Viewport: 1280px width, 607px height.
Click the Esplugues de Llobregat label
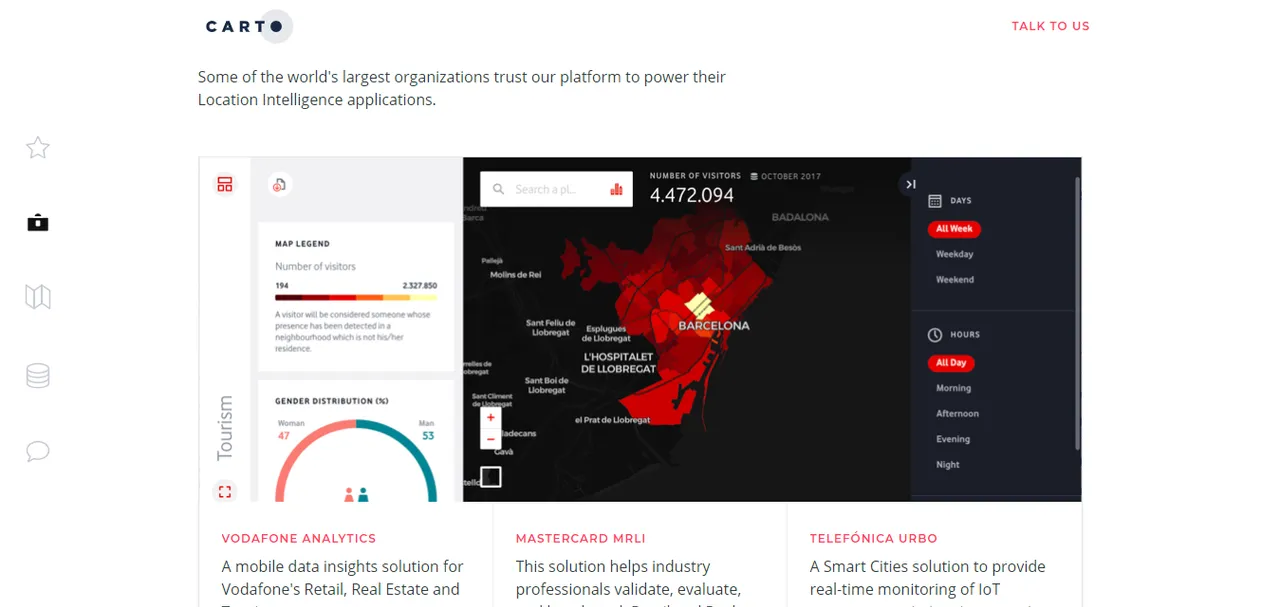point(605,333)
